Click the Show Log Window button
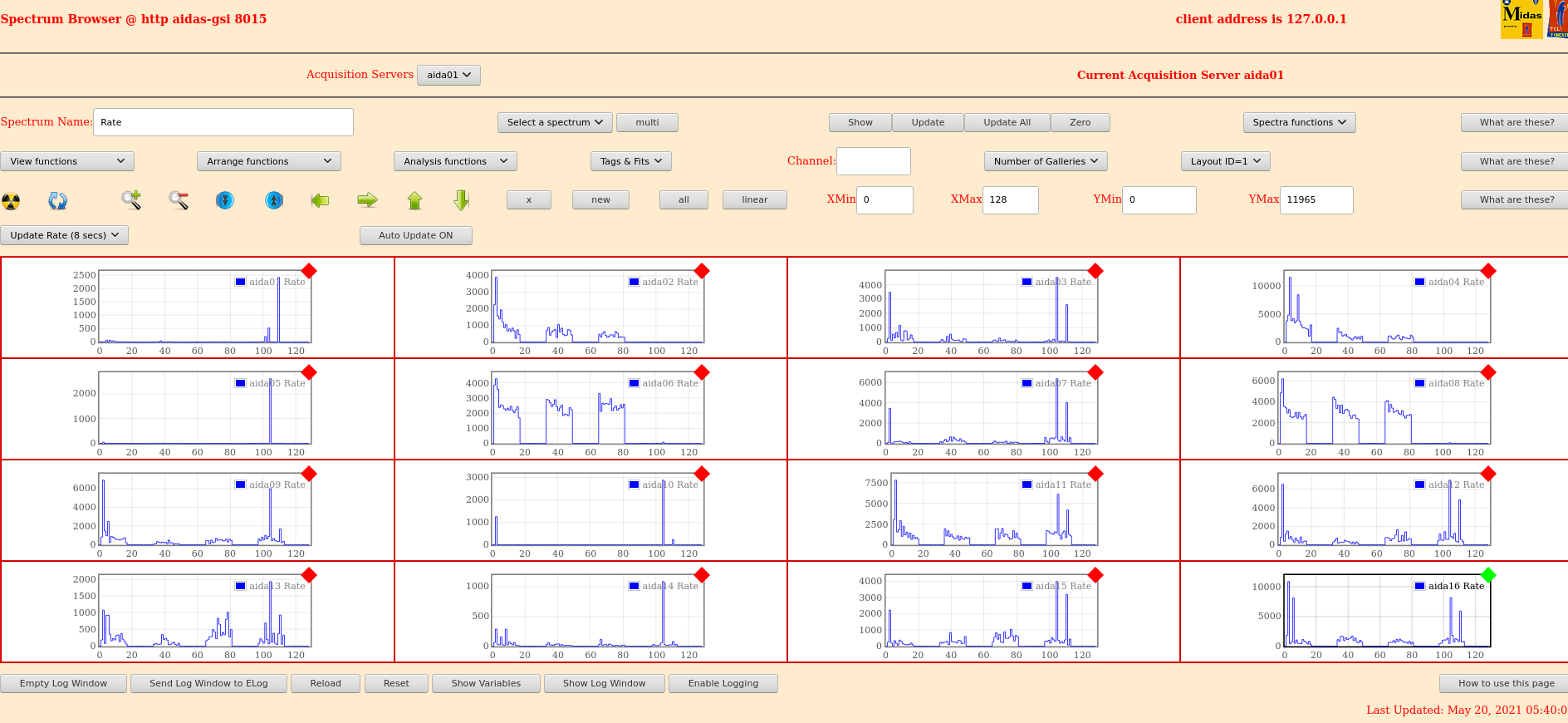The width and height of the screenshot is (1568, 723). click(604, 683)
